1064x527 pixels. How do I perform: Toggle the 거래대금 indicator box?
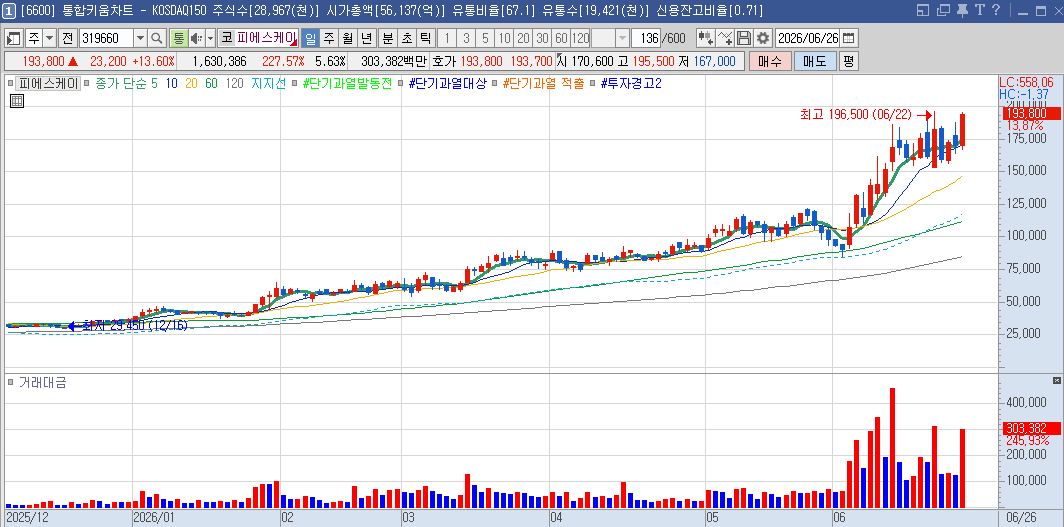(x=11, y=383)
